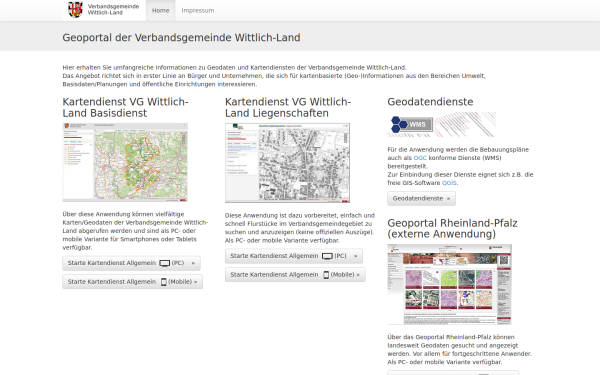
Task: Click the Verbandsgemeinde Wittlich-Land brand text
Action: pyautogui.click(x=113, y=10)
